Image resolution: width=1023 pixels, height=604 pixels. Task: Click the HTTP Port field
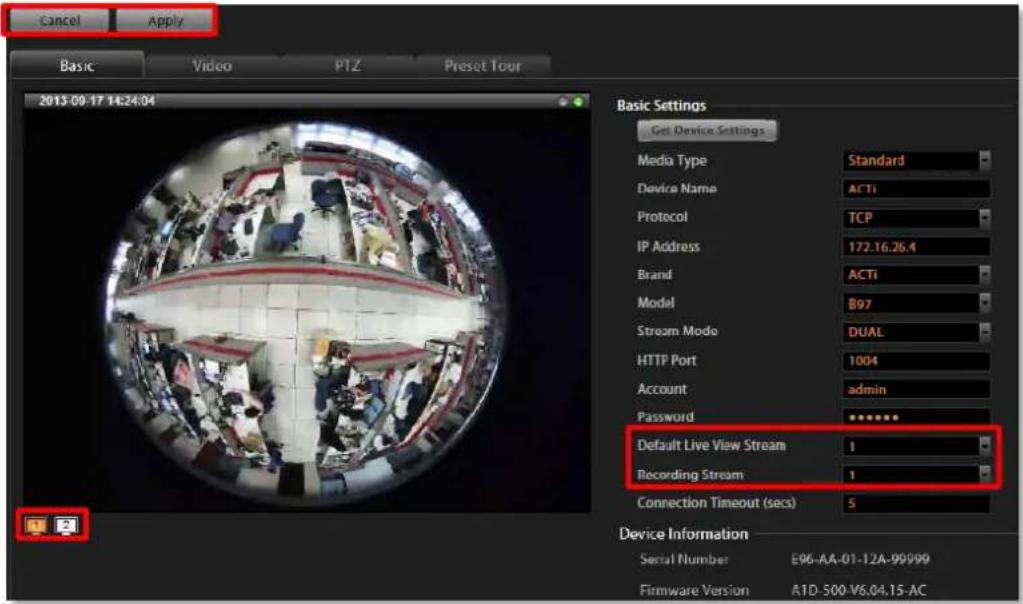coord(917,361)
